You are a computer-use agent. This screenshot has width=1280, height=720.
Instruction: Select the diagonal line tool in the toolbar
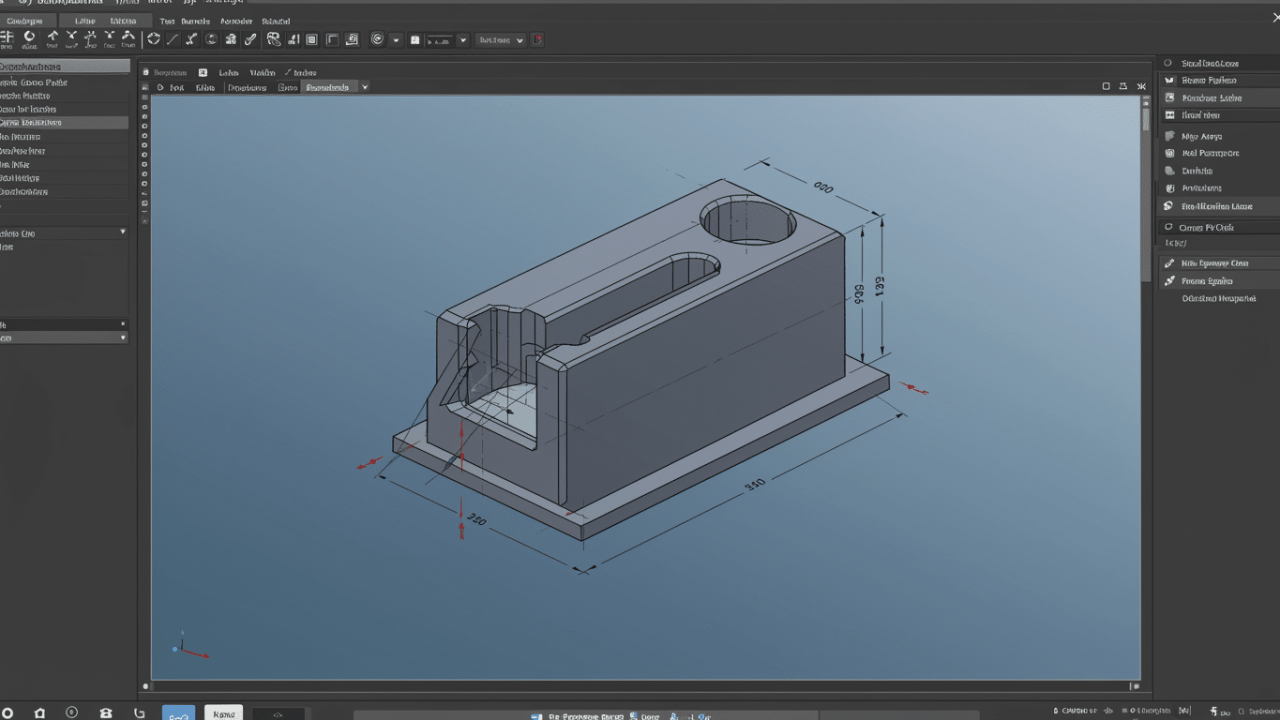click(x=172, y=39)
